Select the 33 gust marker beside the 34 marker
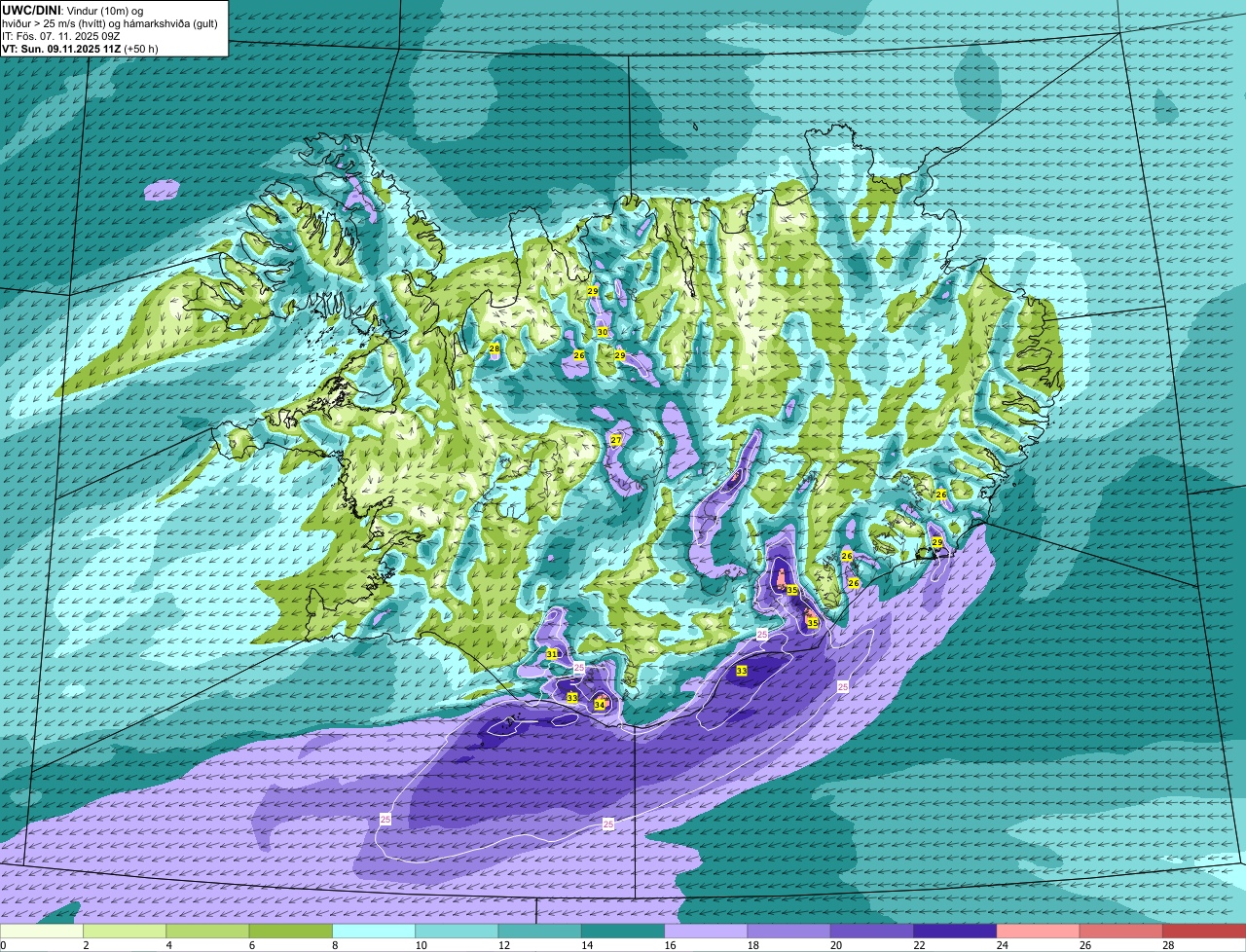1246x952 pixels. 572,698
